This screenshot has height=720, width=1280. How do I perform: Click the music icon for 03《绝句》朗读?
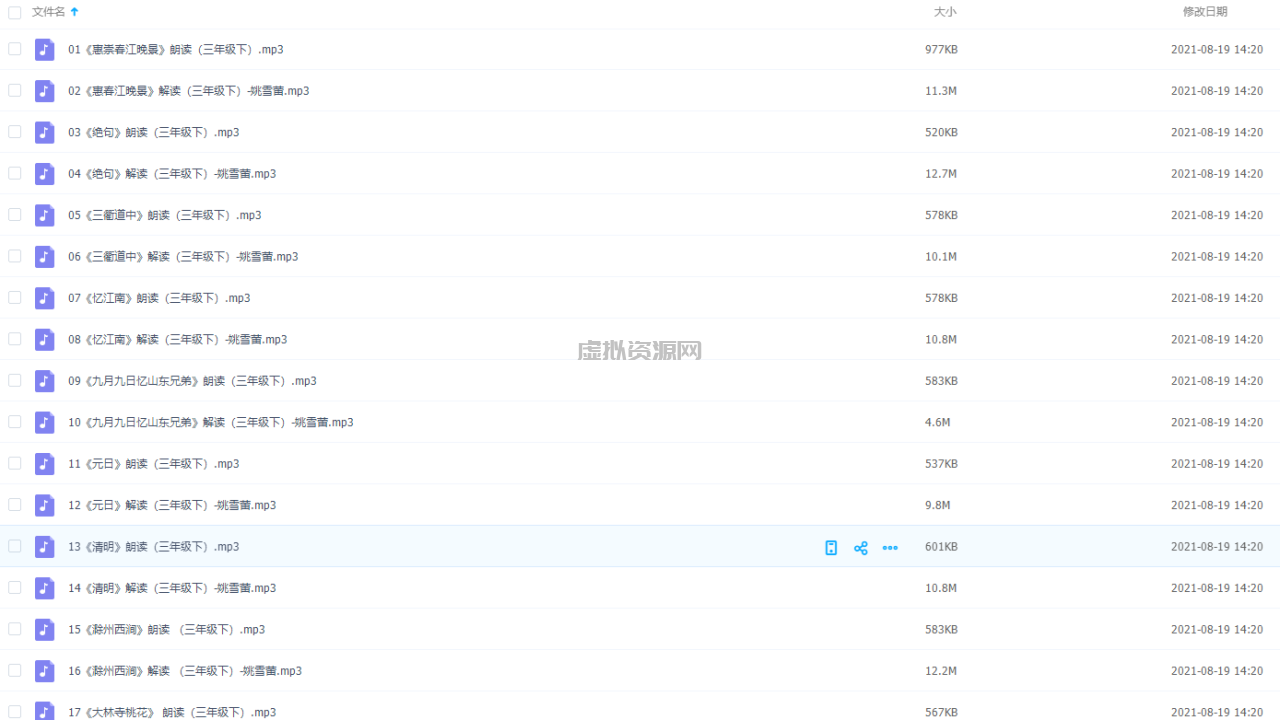click(44, 132)
